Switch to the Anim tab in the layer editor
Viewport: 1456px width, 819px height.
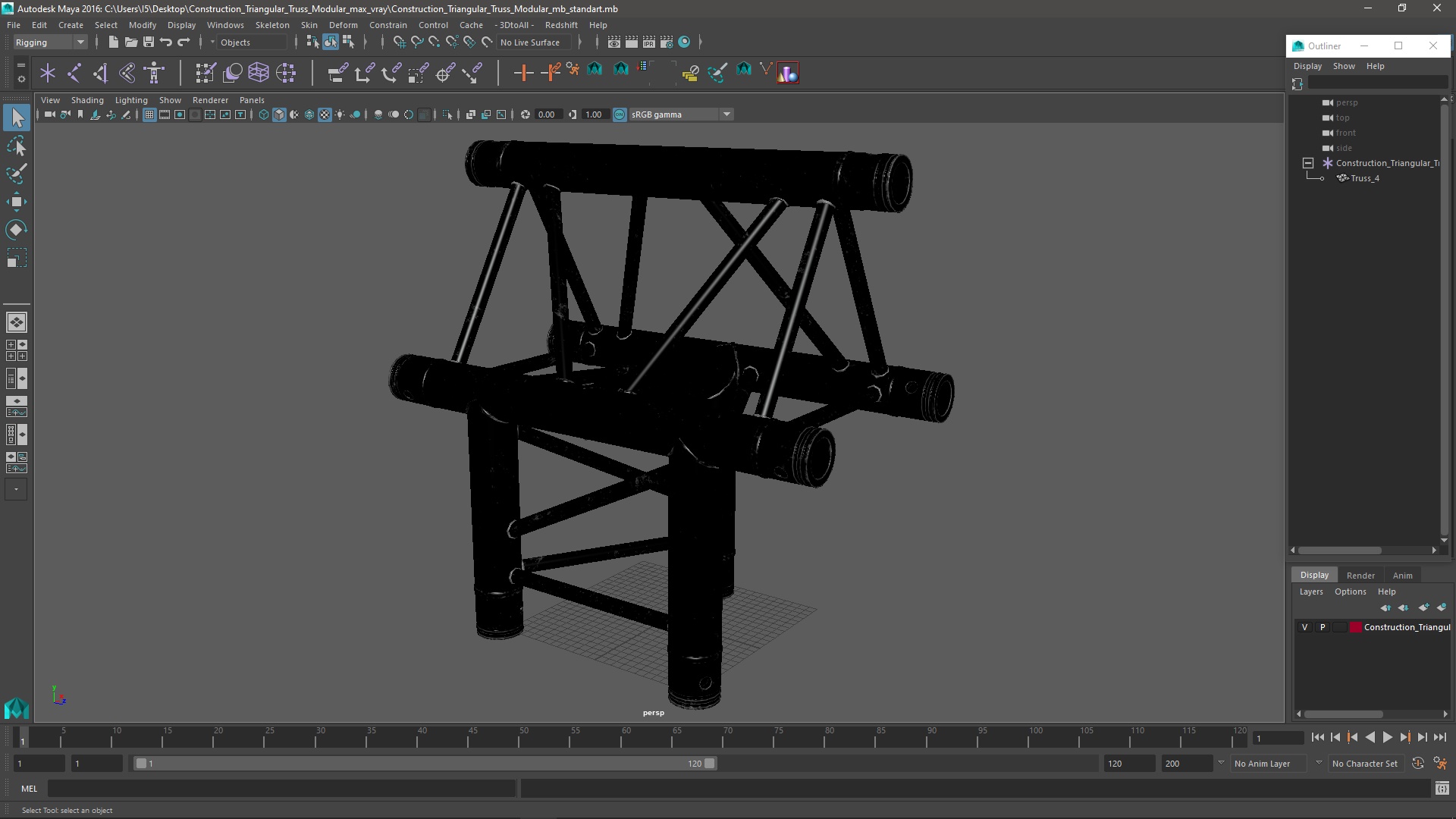1402,575
